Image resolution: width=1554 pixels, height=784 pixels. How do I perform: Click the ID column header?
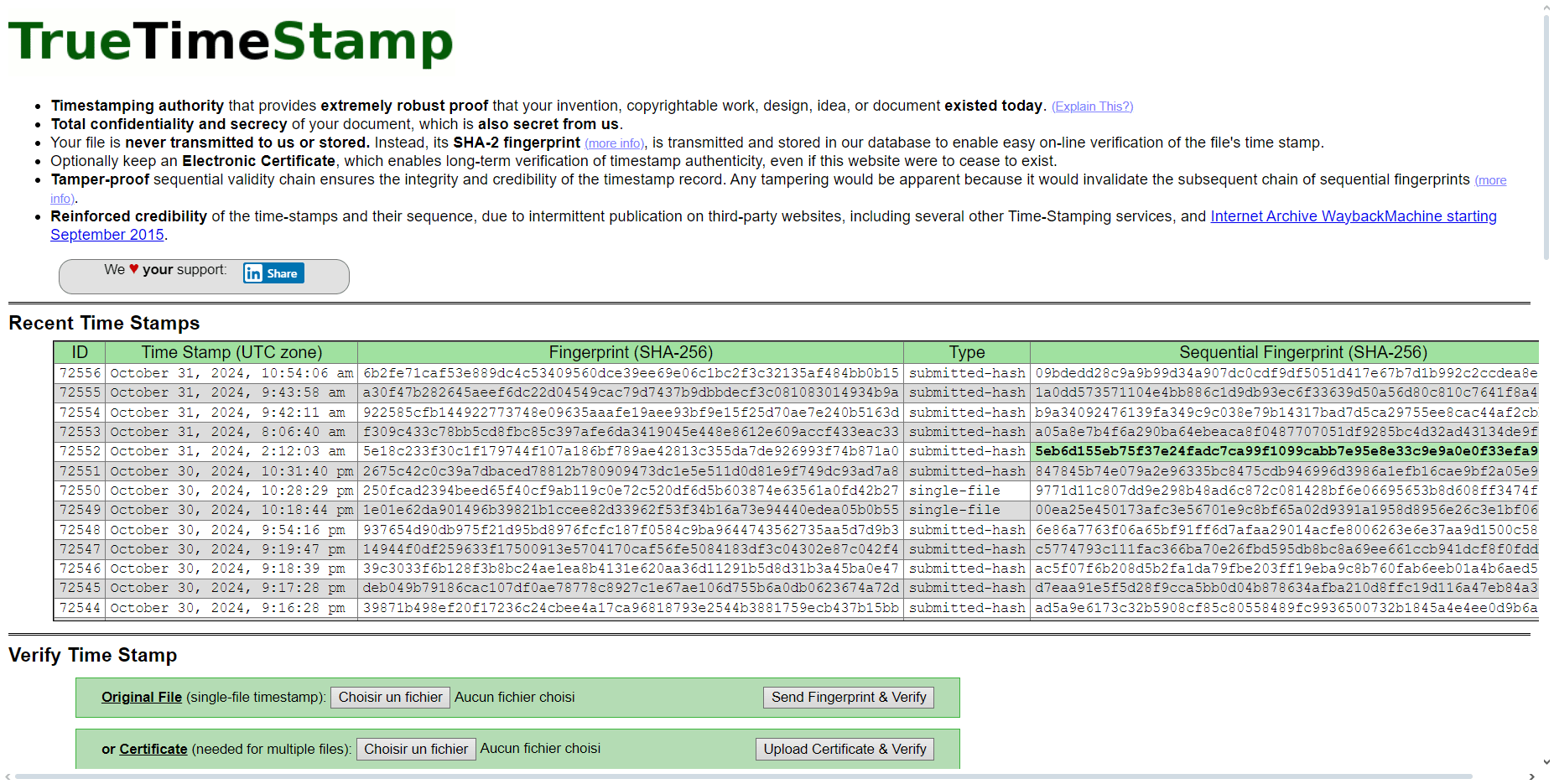coord(80,352)
